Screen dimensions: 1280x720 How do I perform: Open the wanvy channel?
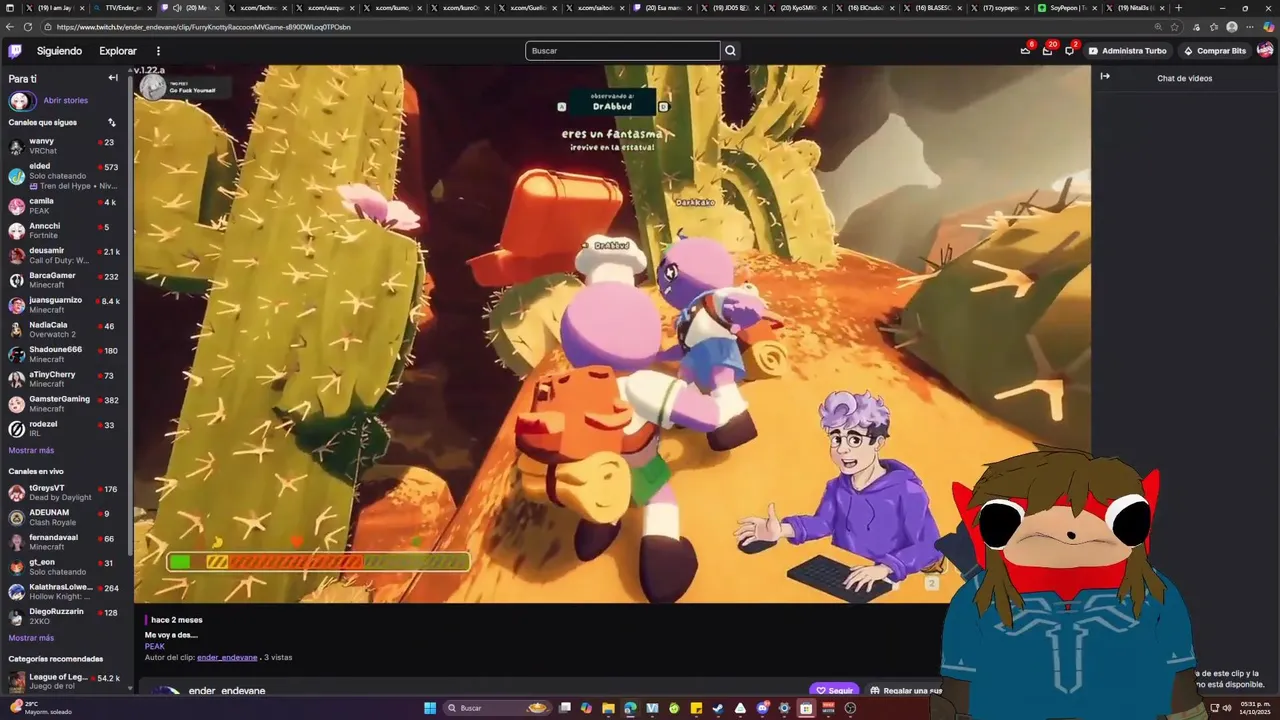pyautogui.click(x=65, y=146)
